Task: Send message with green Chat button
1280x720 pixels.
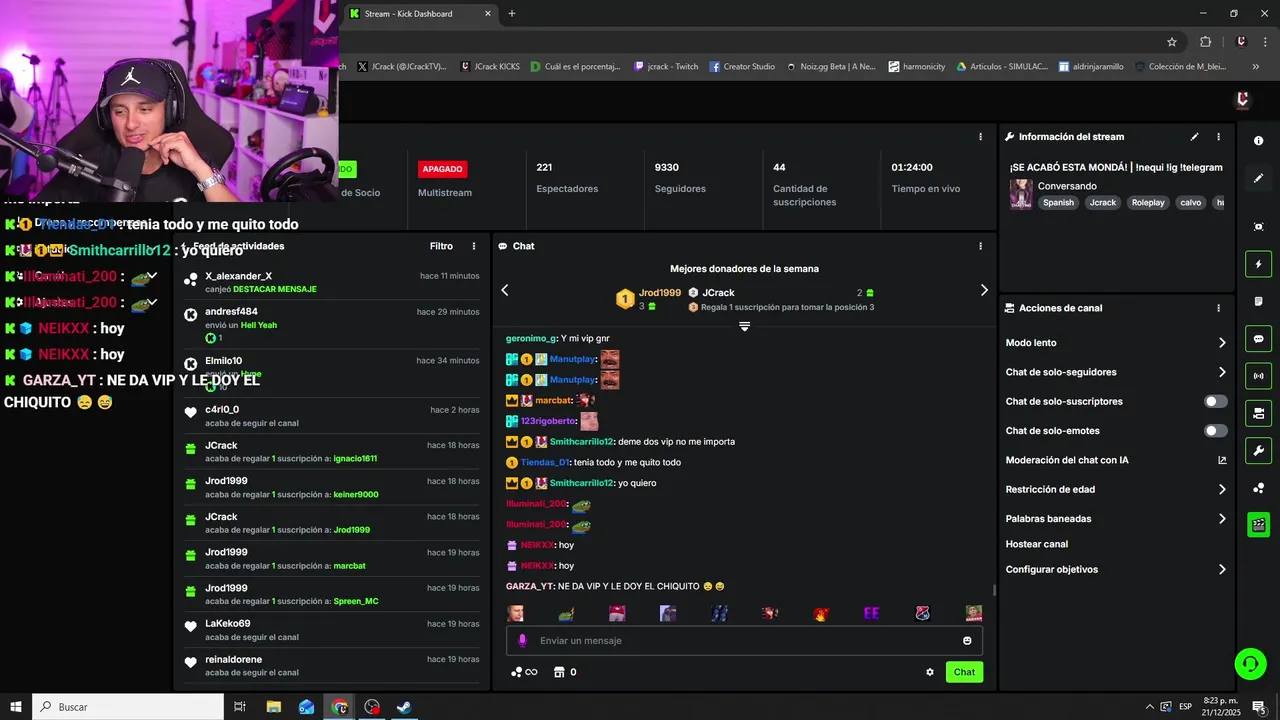Action: pos(964,672)
